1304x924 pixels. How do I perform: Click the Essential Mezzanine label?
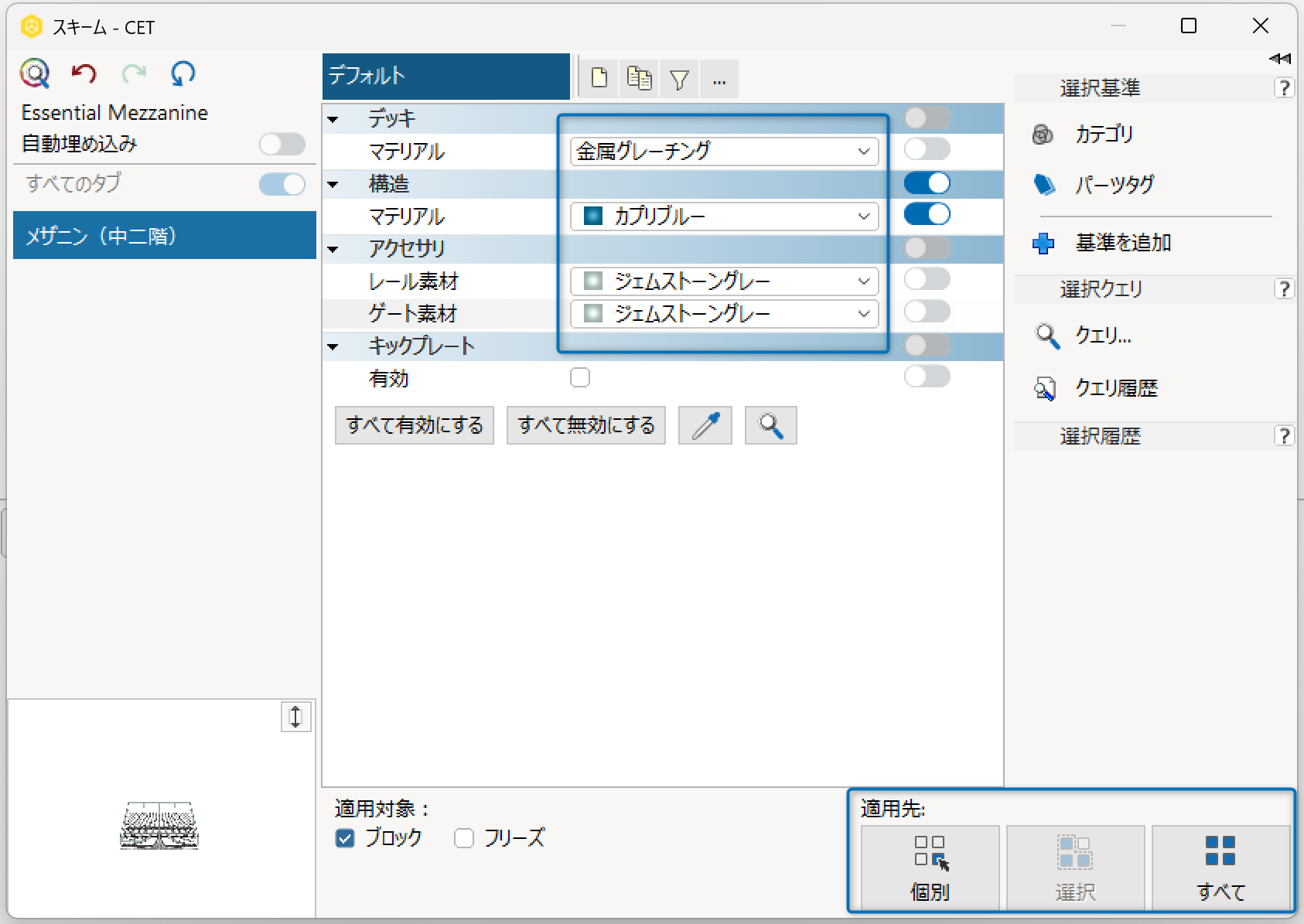pyautogui.click(x=114, y=113)
